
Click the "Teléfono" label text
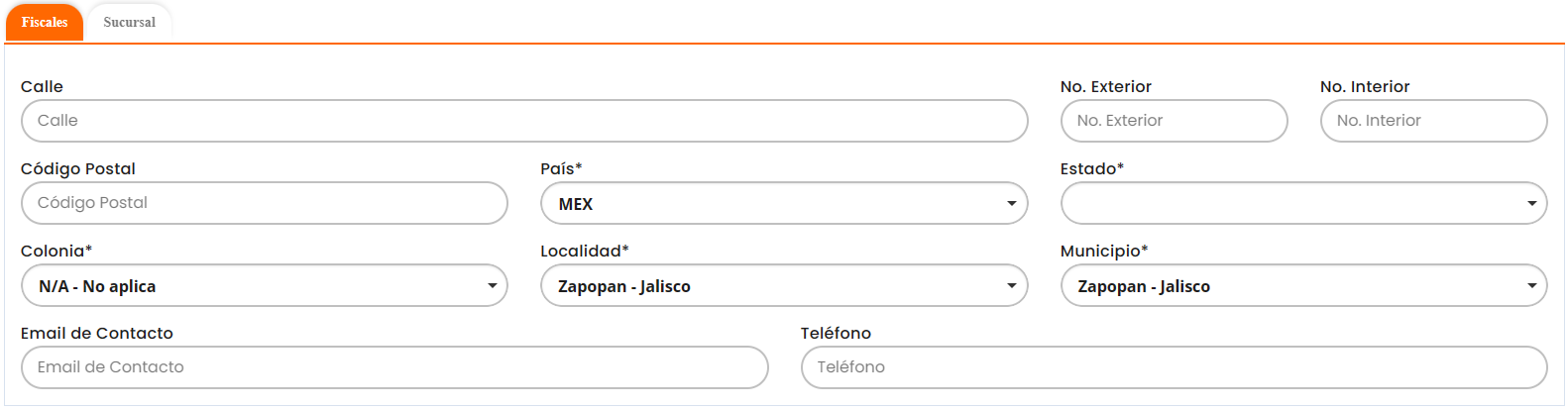point(836,334)
